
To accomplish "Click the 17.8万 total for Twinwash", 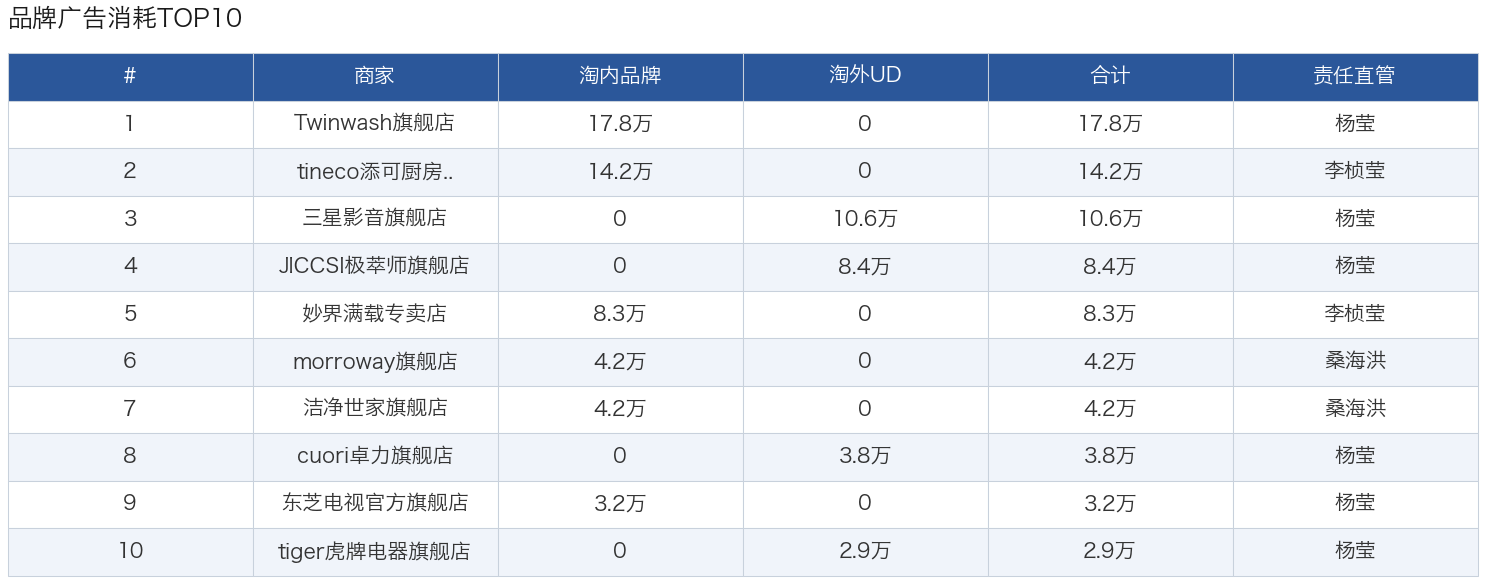I will point(1110,123).
